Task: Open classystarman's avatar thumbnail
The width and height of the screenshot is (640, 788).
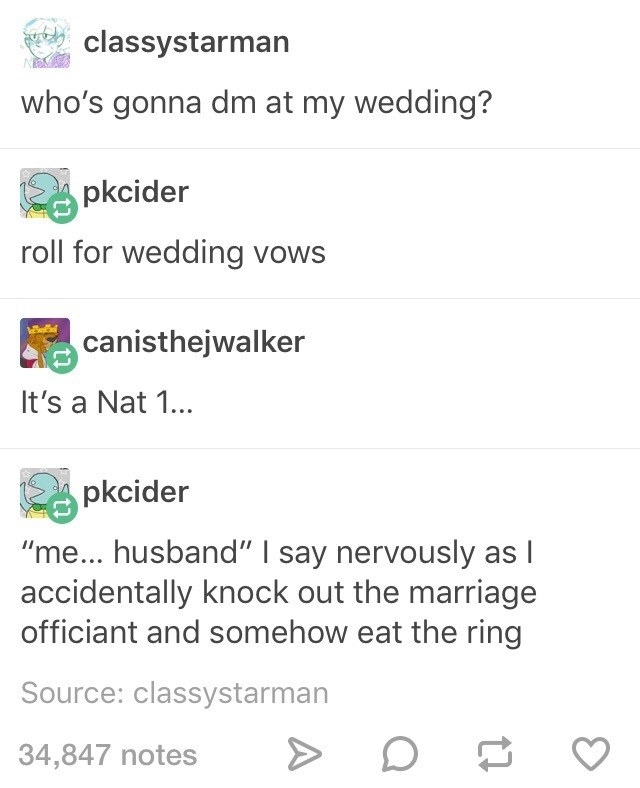Action: 45,42
